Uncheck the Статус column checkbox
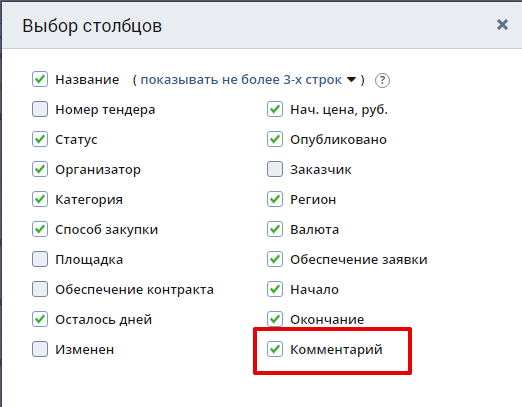The width and height of the screenshot is (522, 407). pos(40,139)
